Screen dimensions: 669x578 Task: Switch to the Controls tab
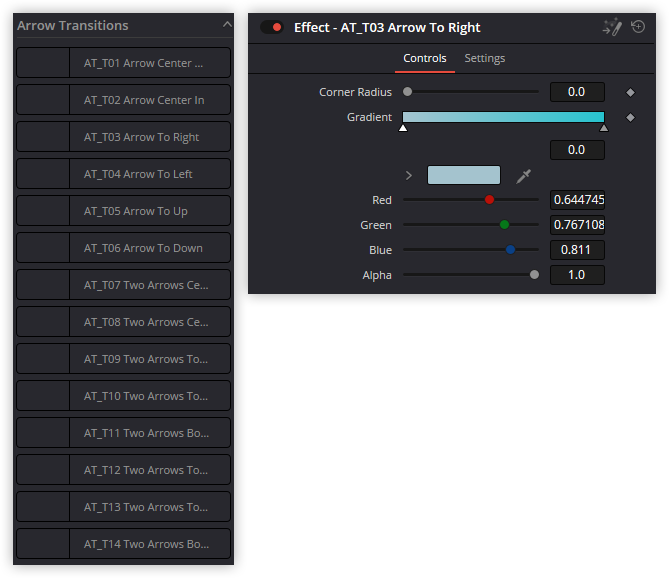(425, 58)
